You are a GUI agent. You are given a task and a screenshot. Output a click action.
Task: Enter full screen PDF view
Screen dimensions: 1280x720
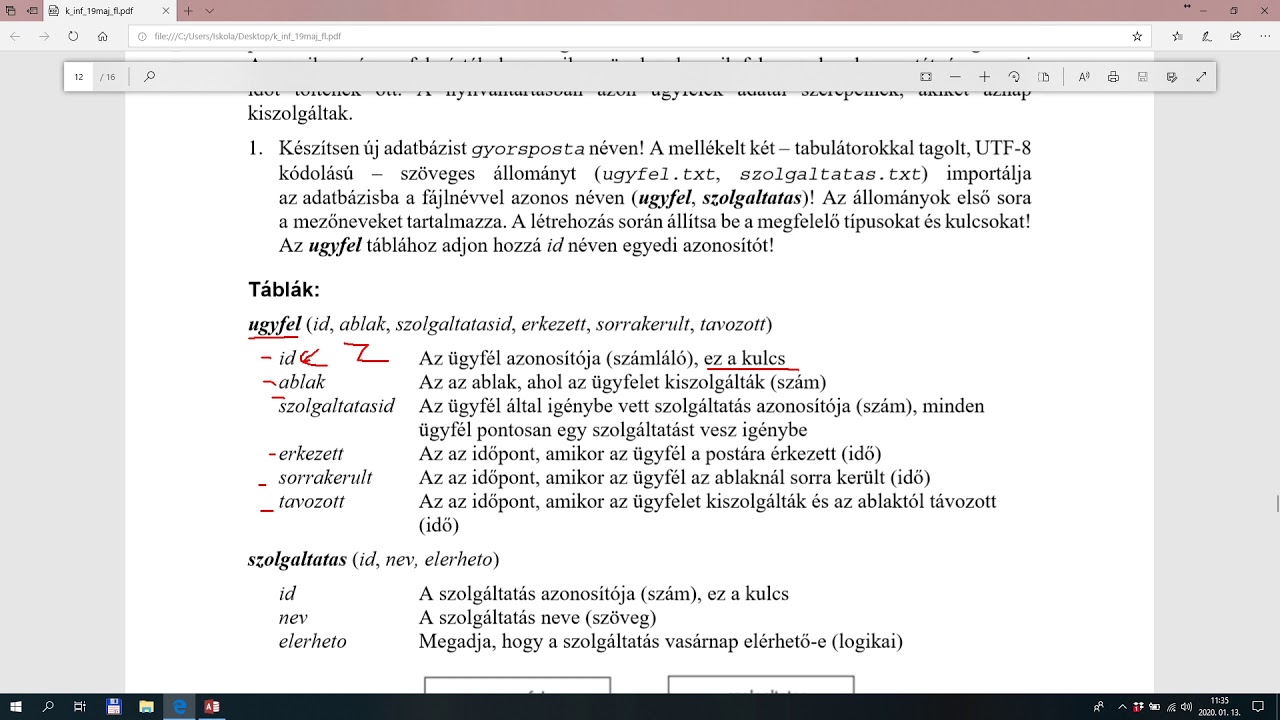coord(1201,77)
